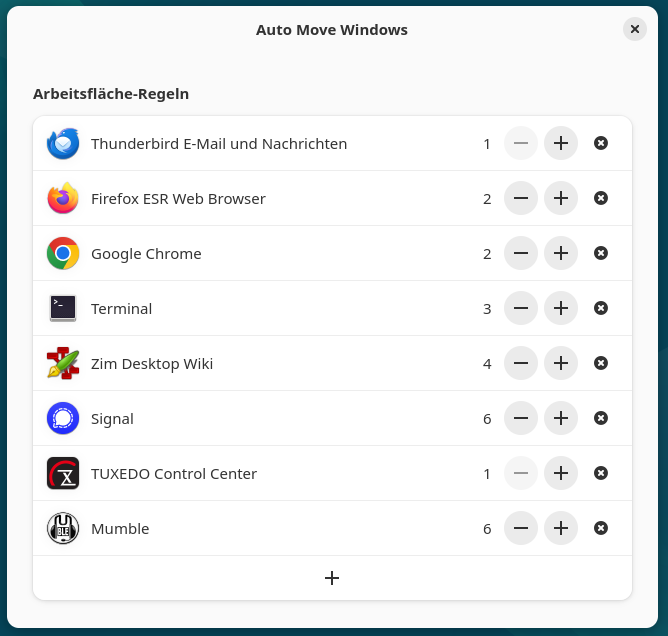Decrease Zim Desktop Wiki workspace number

(x=521, y=363)
